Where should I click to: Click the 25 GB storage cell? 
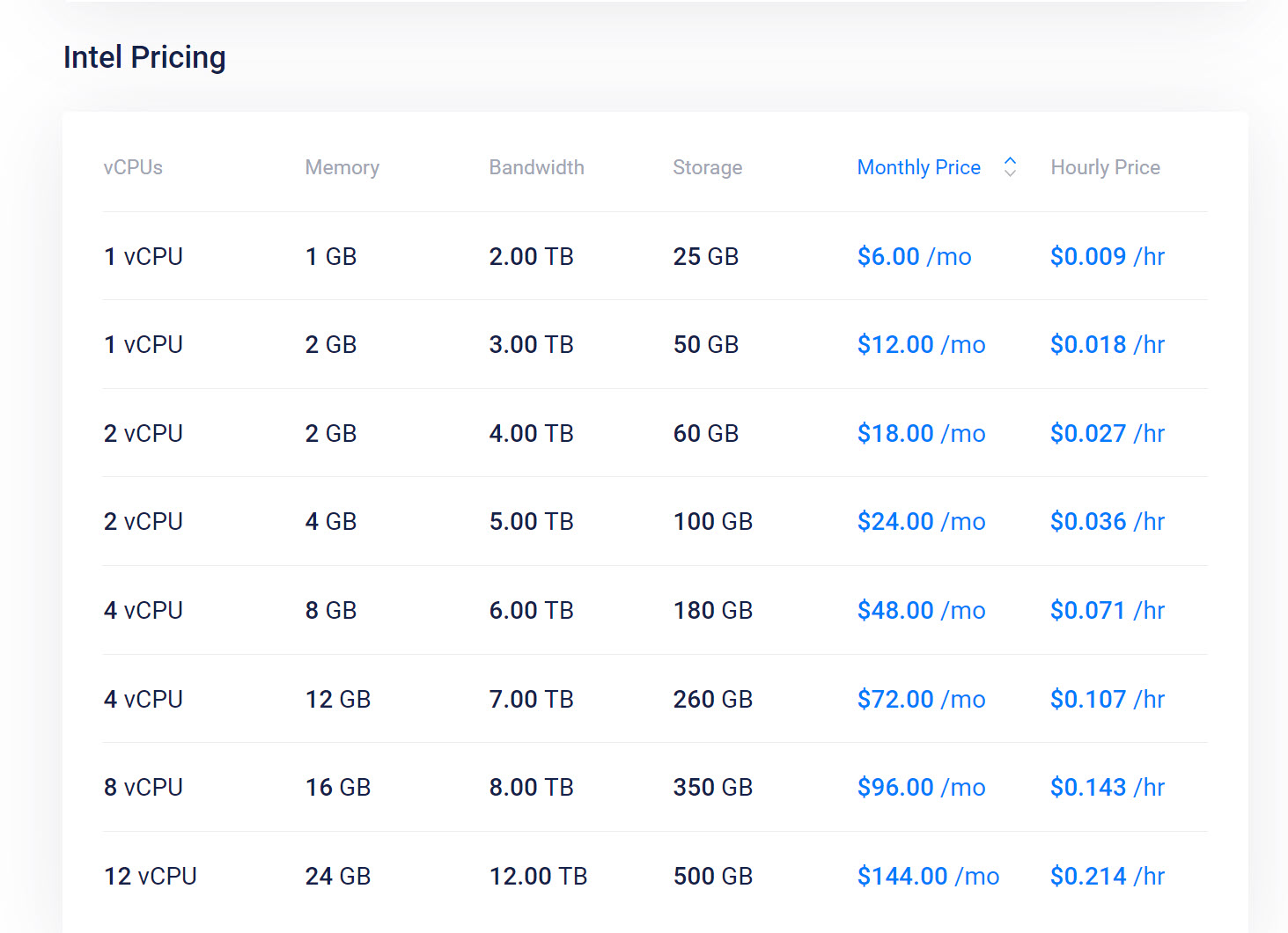(x=705, y=256)
